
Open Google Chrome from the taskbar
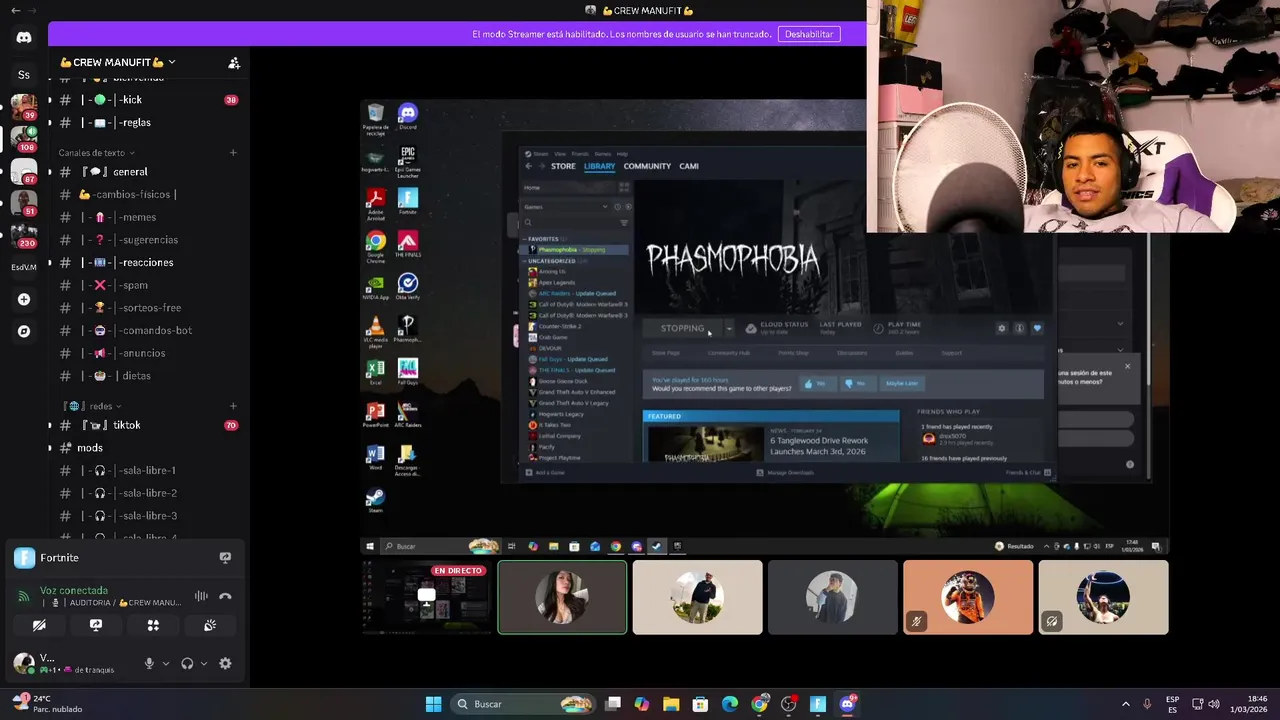pos(760,704)
